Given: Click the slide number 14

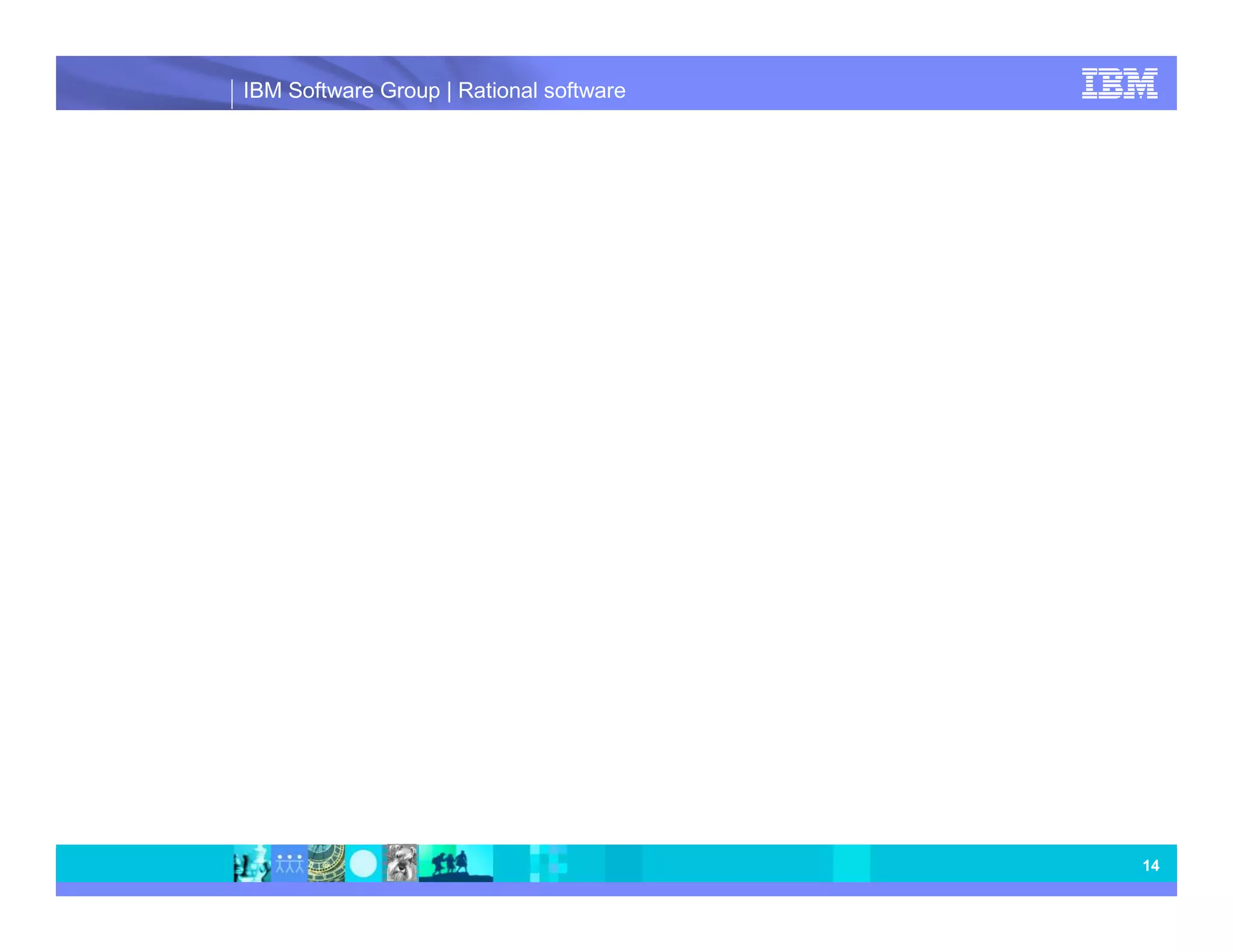Looking at the screenshot, I should tap(1151, 865).
